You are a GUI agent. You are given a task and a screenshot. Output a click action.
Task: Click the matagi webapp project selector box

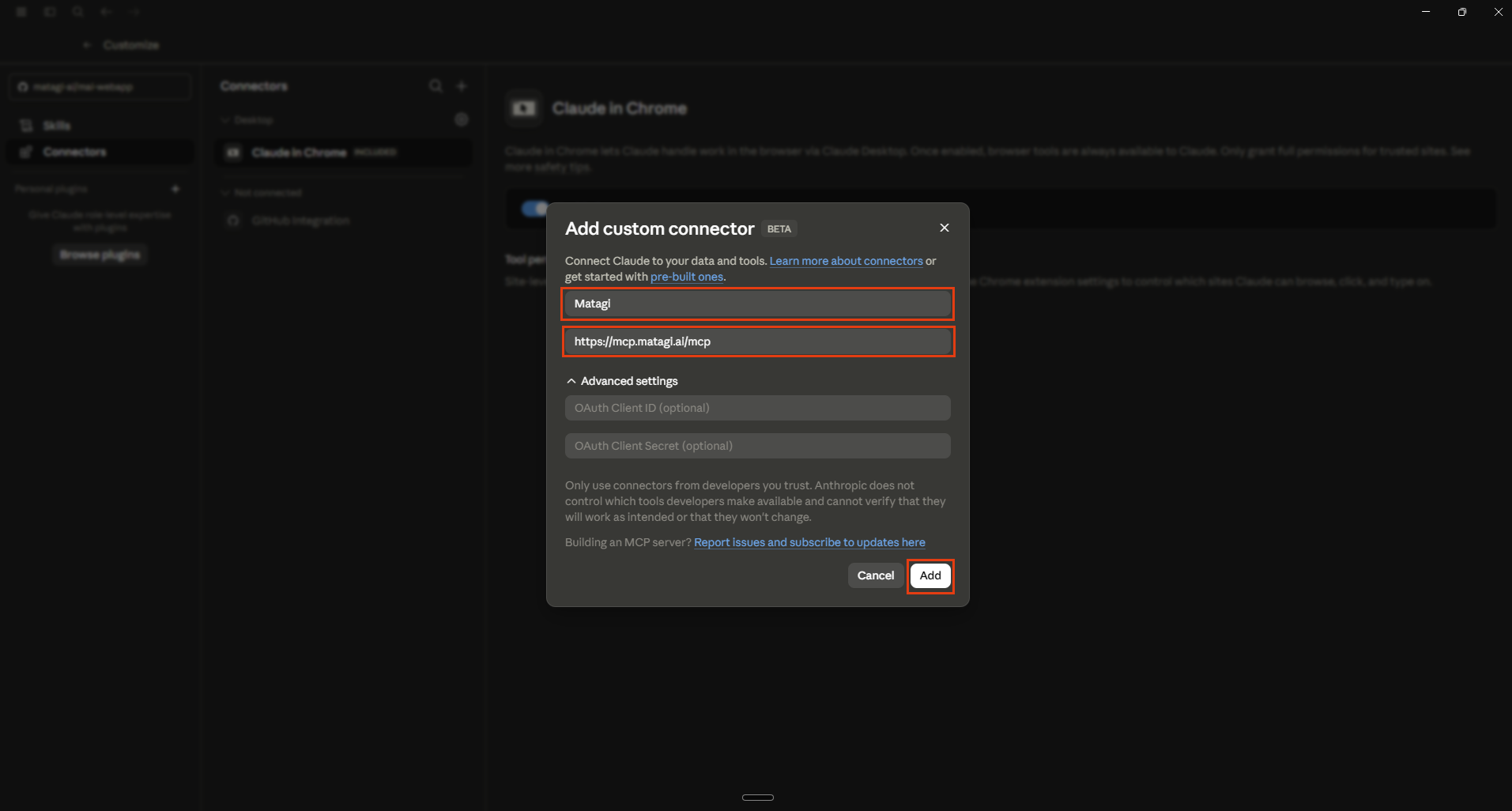click(100, 87)
